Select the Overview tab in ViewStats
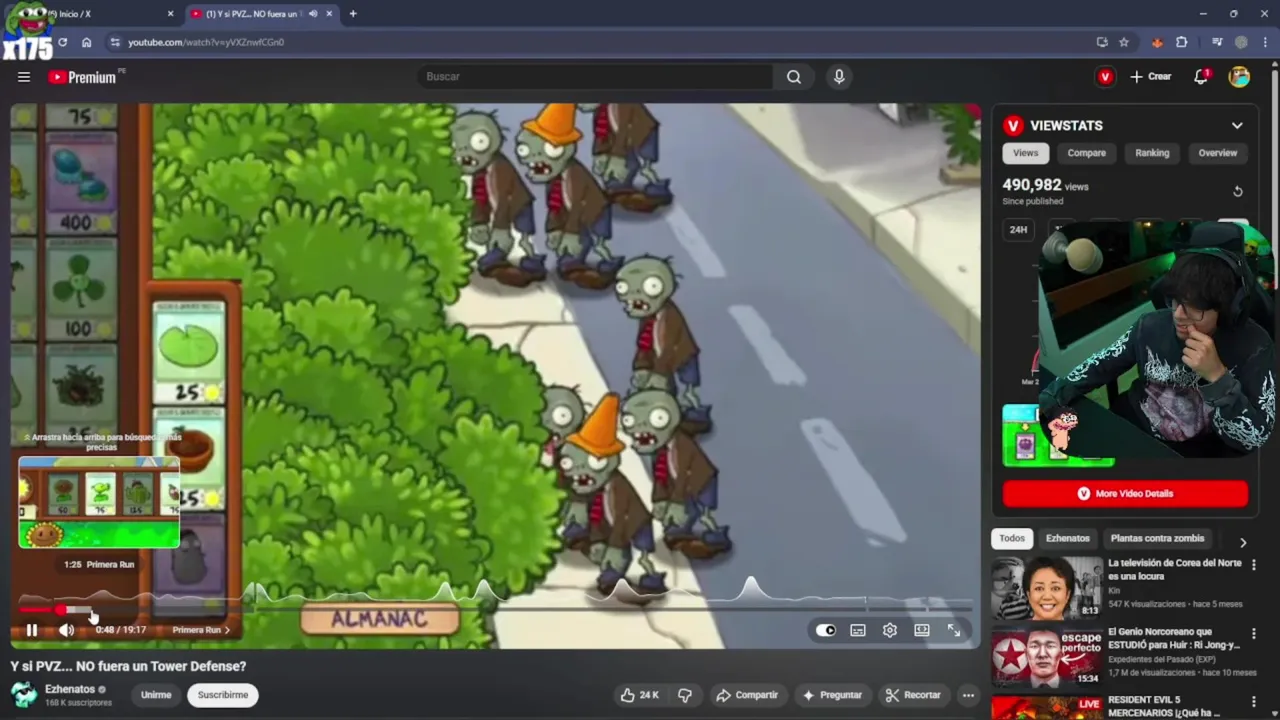Viewport: 1280px width, 720px height. [x=1218, y=153]
